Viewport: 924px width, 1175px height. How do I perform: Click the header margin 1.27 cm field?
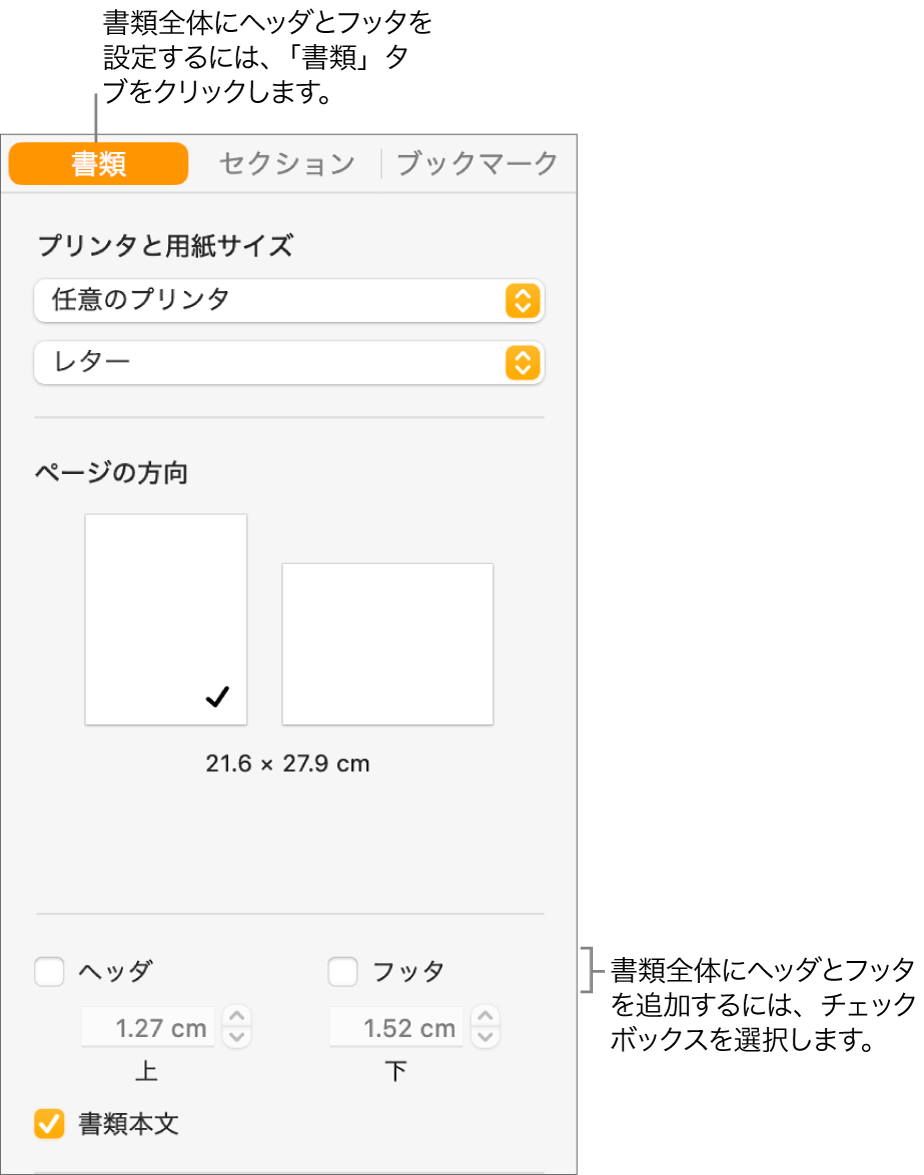pos(148,1027)
